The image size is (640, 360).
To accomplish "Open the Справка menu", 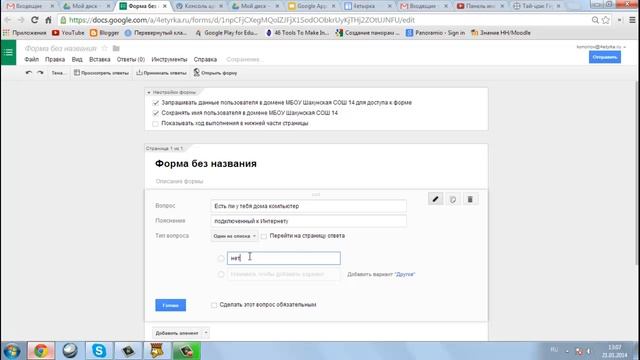I will click(205, 59).
